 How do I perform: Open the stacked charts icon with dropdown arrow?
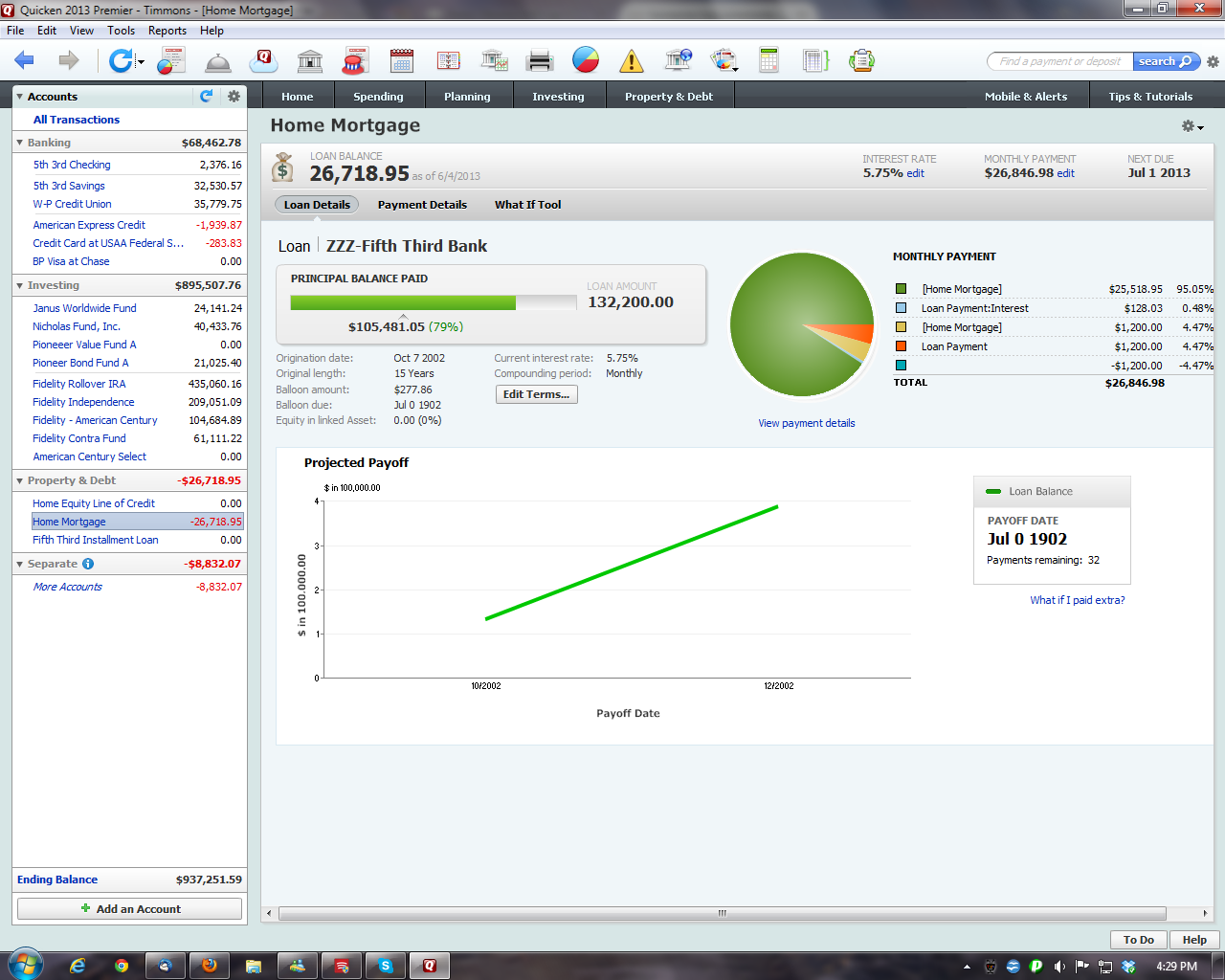point(724,61)
